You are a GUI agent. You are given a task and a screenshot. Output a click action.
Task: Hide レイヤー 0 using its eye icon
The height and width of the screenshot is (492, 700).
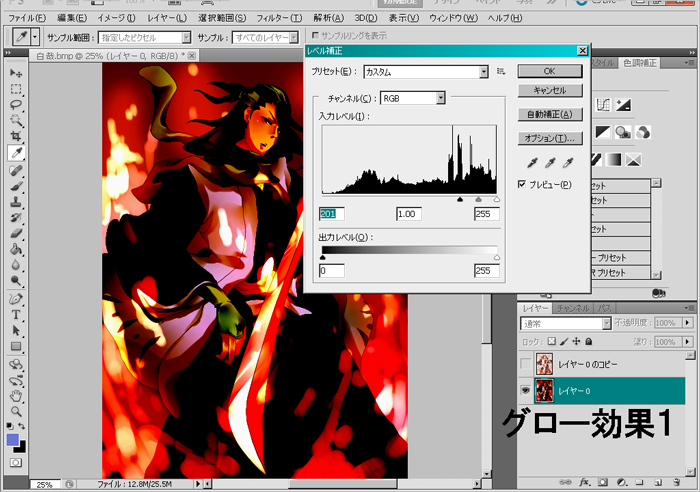pyautogui.click(x=527, y=388)
